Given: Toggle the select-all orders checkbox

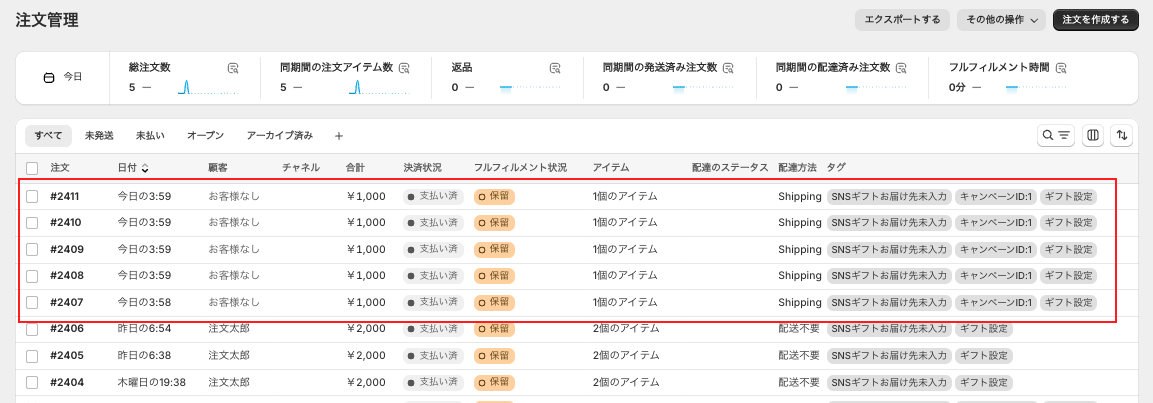Looking at the screenshot, I should (x=32, y=168).
